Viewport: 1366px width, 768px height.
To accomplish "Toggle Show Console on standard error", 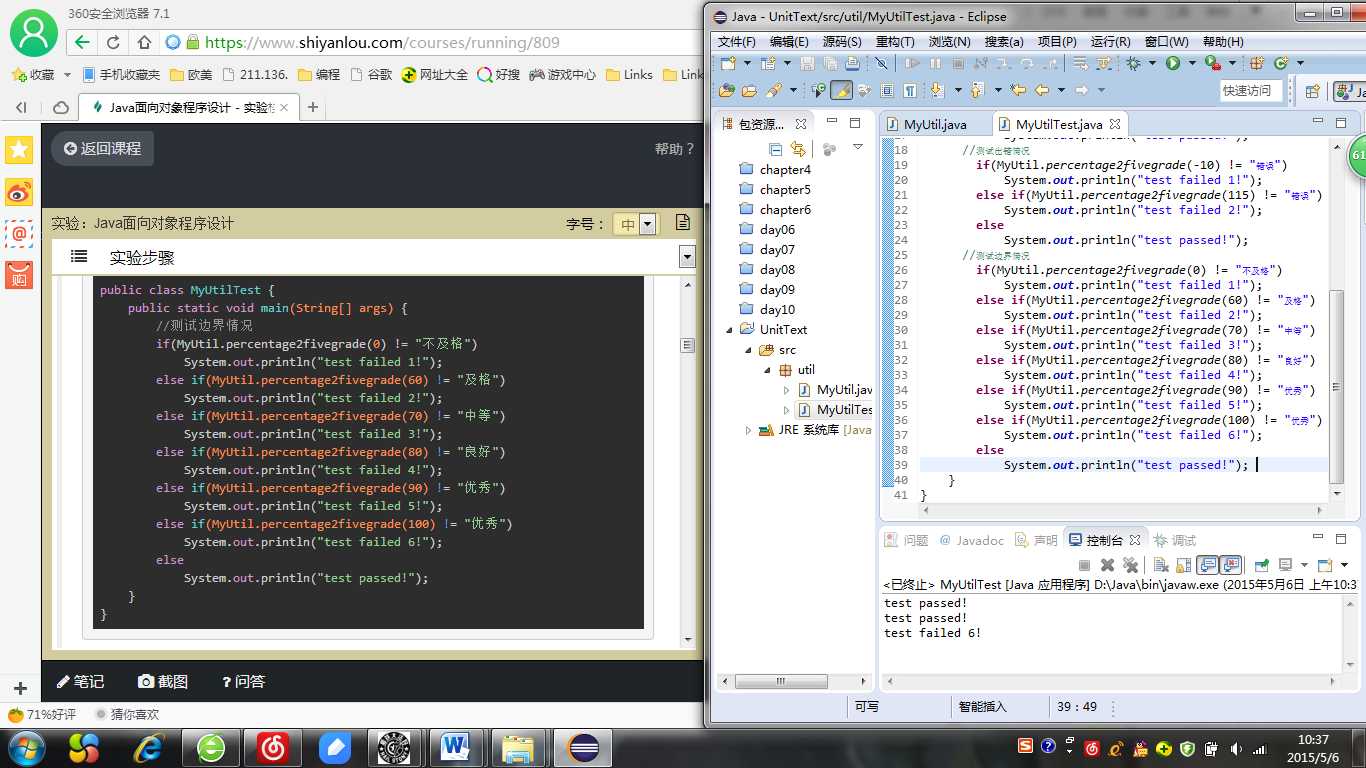I will [x=1230, y=565].
